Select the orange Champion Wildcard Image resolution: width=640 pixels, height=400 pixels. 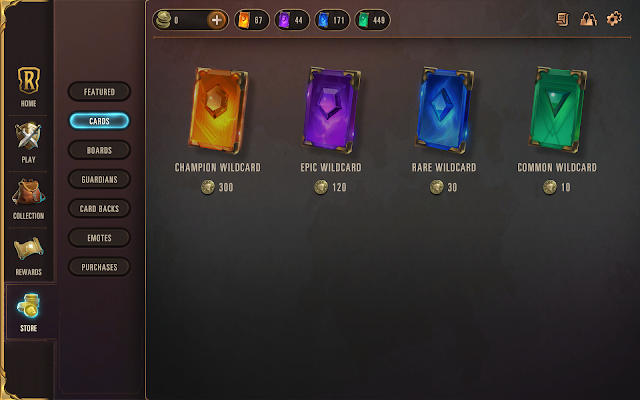218,110
